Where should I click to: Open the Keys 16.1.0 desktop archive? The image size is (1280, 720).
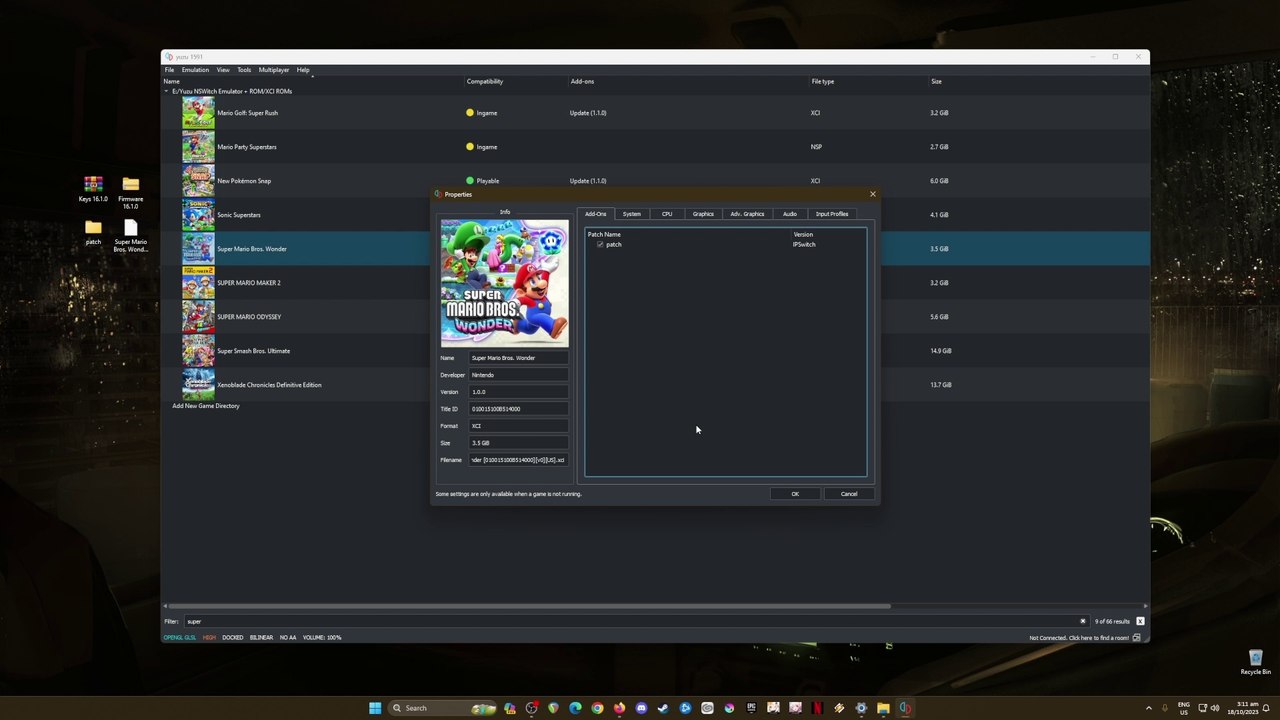click(x=93, y=189)
